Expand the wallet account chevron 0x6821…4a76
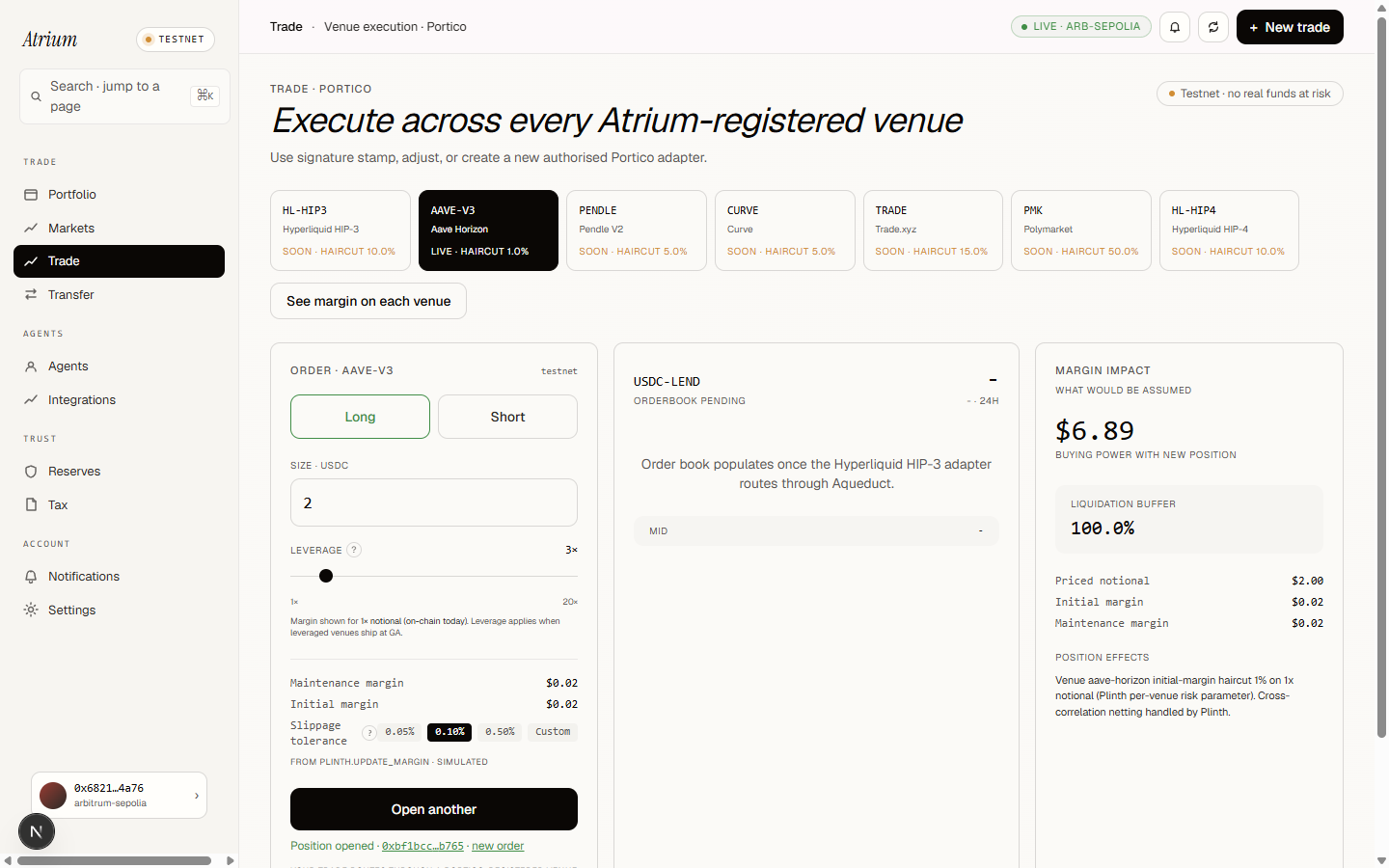This screenshot has width=1389, height=868. point(197,796)
